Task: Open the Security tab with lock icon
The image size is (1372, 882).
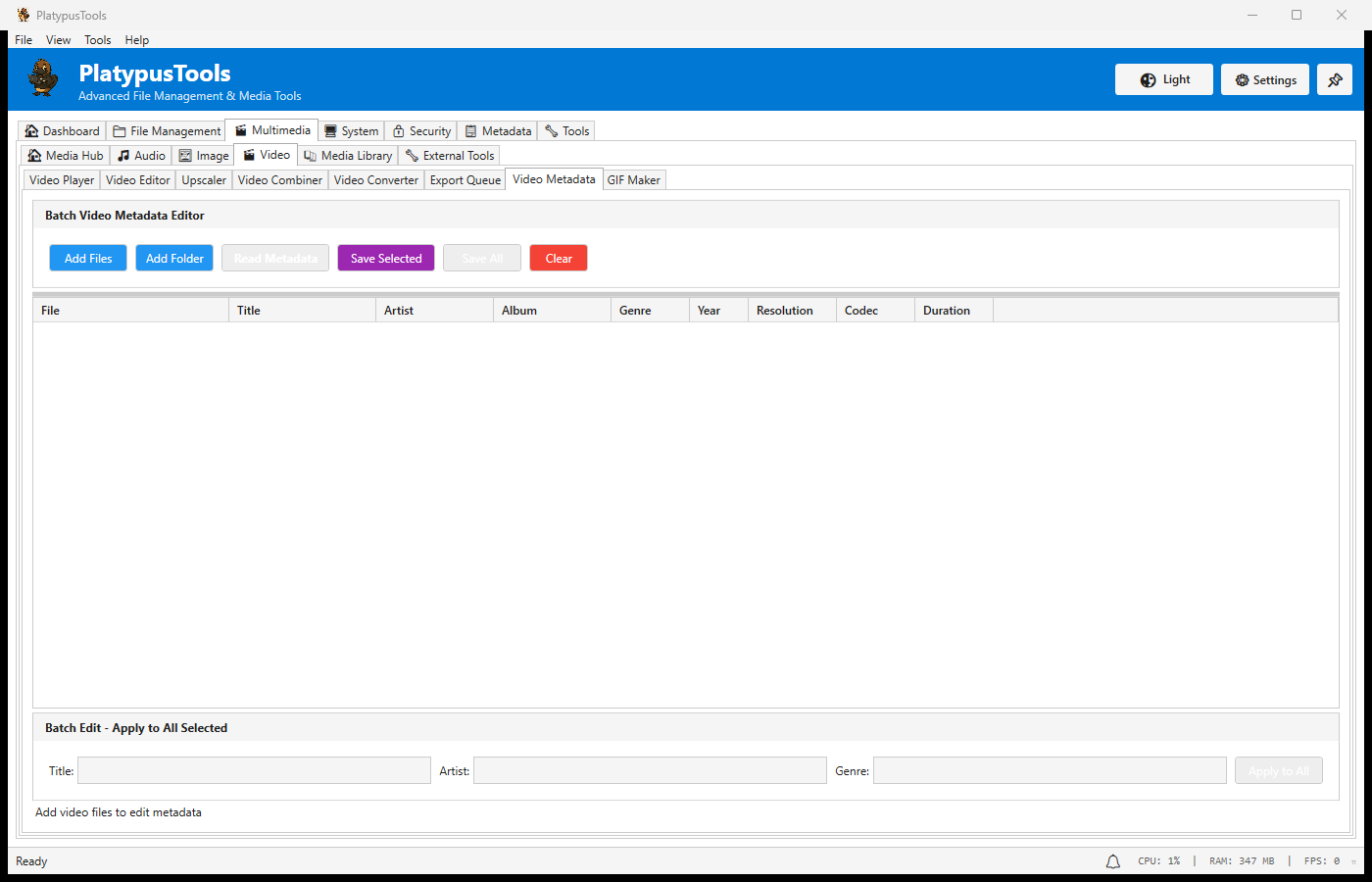Action: (x=421, y=131)
